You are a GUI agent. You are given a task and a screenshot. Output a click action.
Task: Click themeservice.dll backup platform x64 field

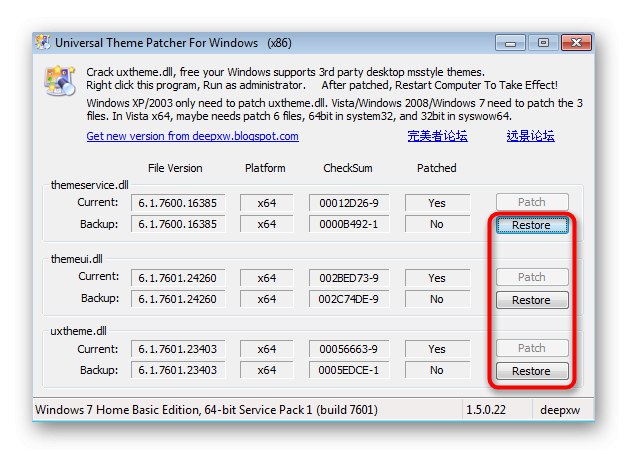point(267,224)
